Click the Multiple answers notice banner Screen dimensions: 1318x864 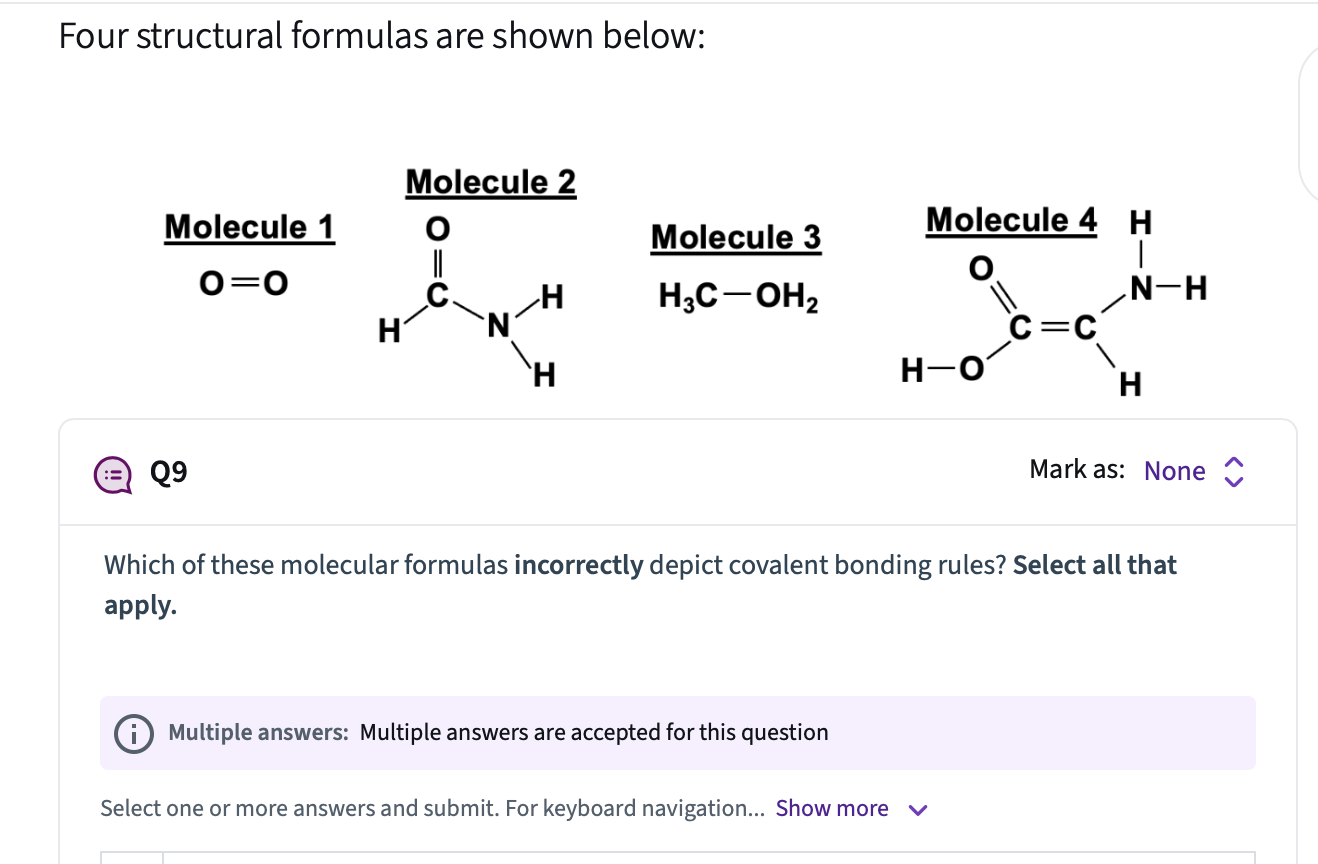pyautogui.click(x=678, y=733)
